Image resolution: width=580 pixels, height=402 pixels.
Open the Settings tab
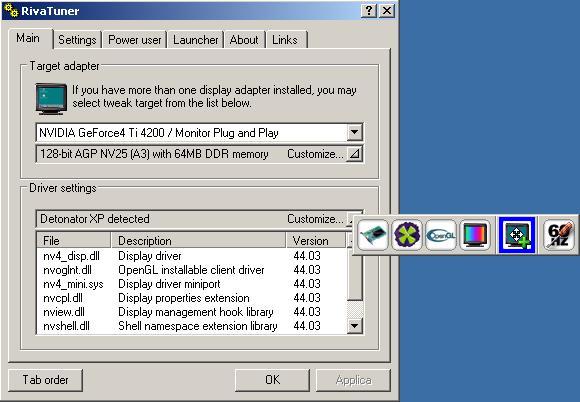(x=77, y=40)
